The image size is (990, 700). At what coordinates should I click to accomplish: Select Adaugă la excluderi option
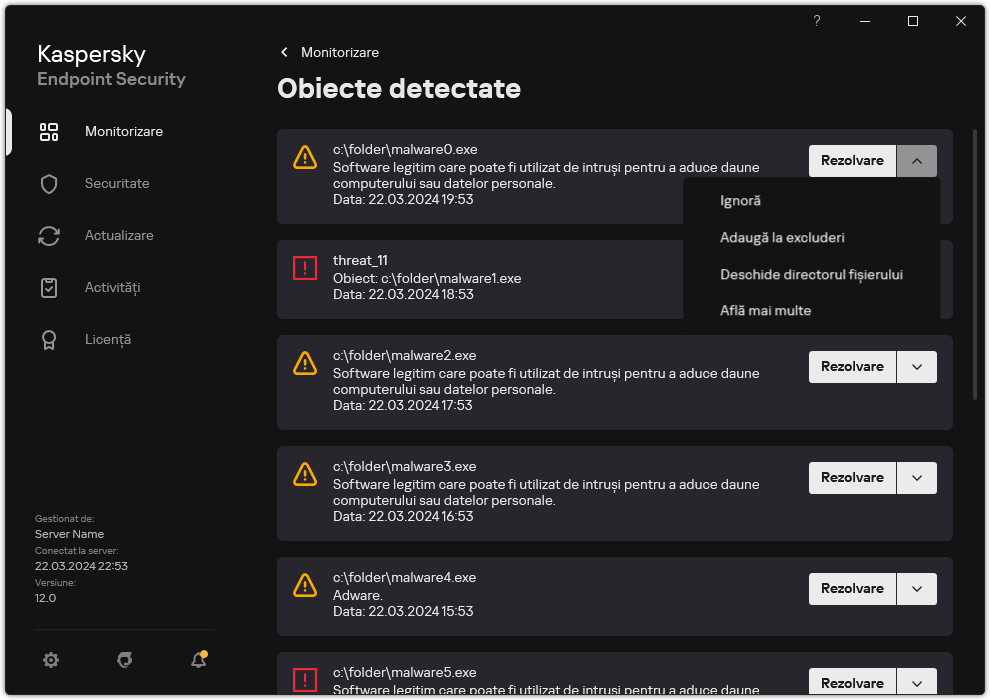(x=781, y=237)
